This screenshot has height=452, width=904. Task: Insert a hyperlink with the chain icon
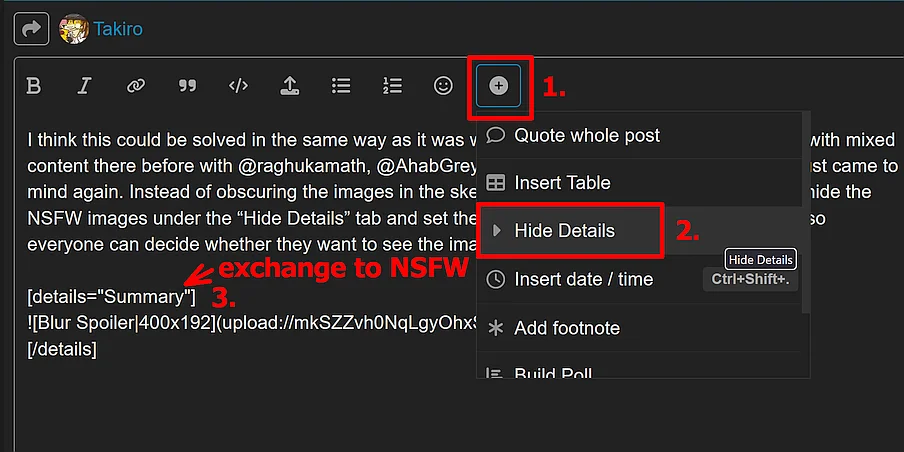pos(135,86)
